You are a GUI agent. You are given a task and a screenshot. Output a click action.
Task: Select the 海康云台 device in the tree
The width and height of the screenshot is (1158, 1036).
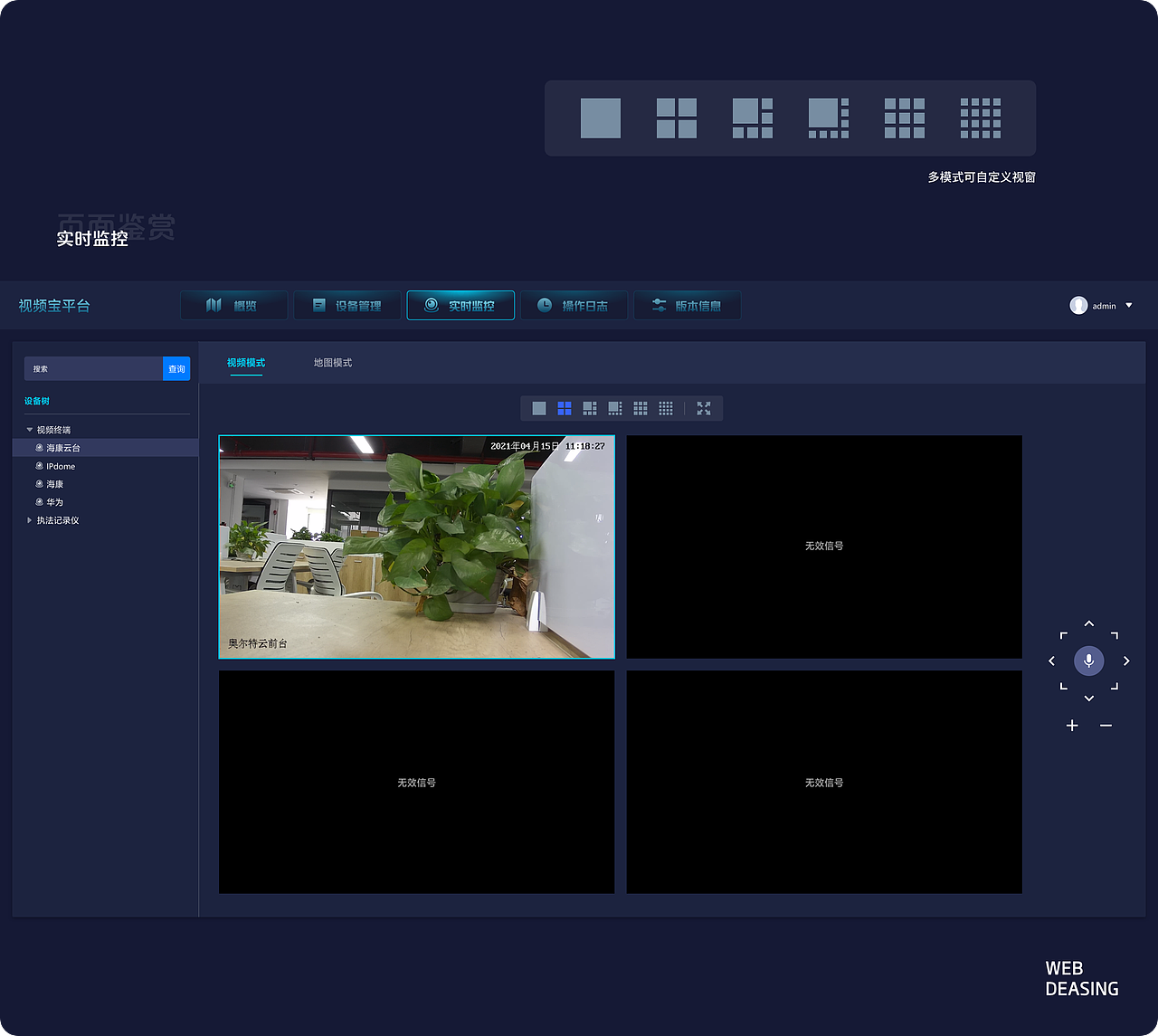(105, 448)
